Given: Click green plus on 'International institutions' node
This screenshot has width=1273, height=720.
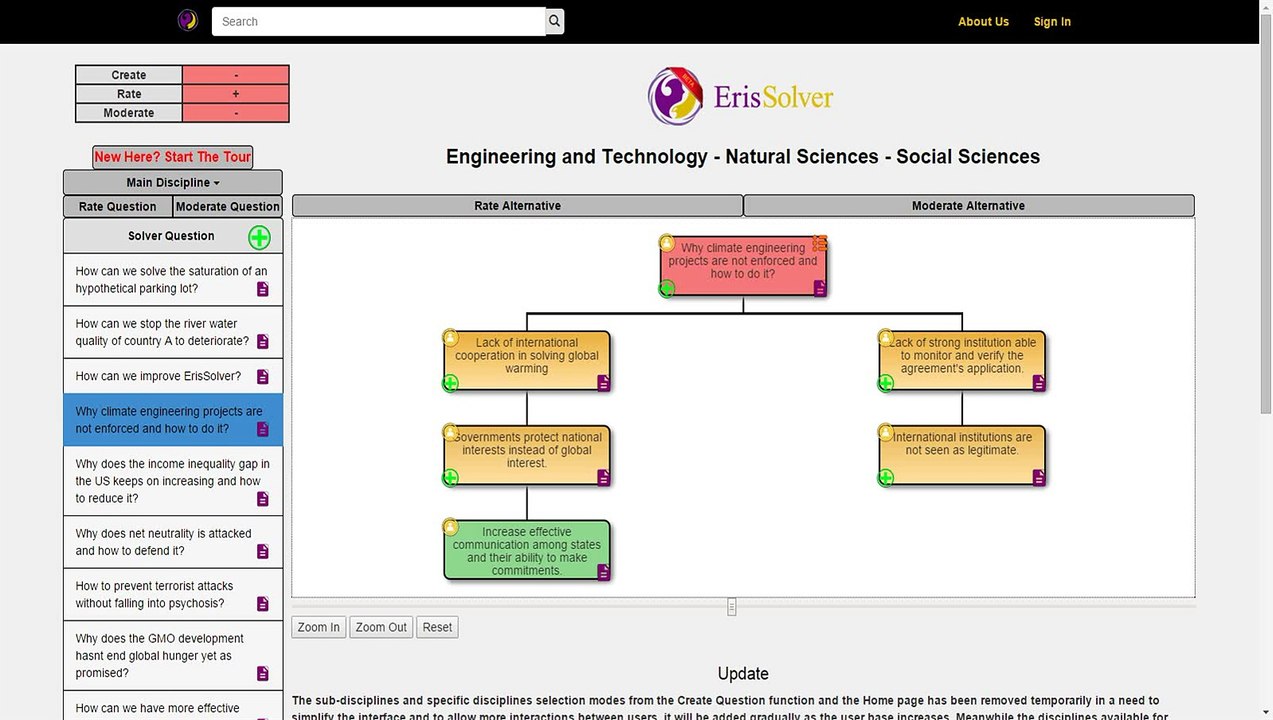Looking at the screenshot, I should 885,478.
